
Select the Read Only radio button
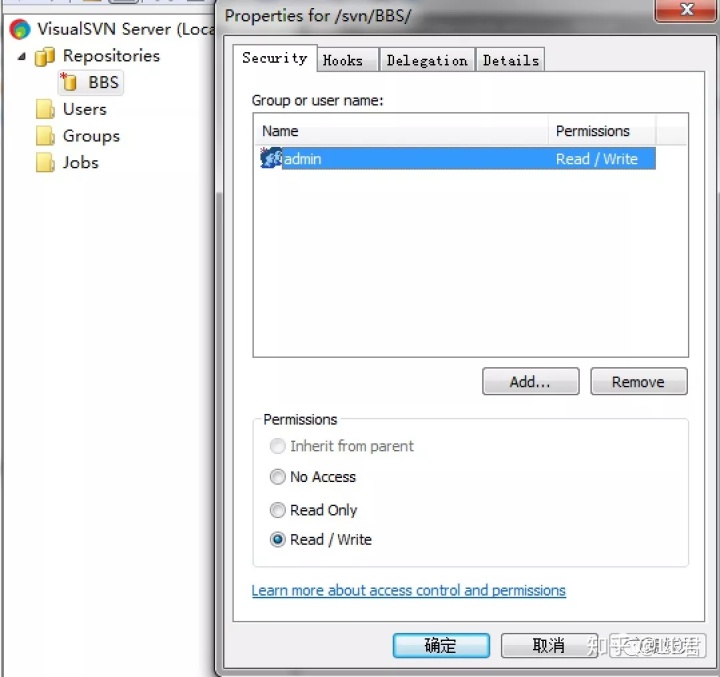click(x=277, y=510)
